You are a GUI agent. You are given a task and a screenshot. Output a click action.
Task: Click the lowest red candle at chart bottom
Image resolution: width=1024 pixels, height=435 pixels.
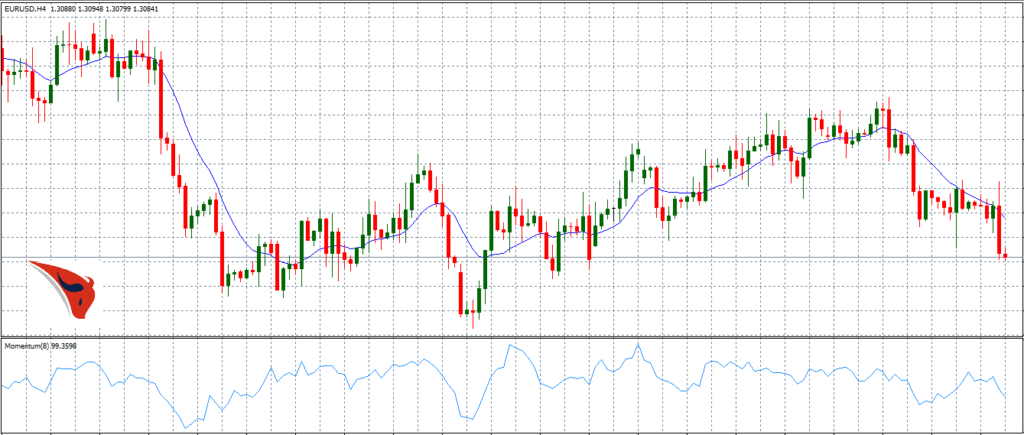(x=462, y=292)
